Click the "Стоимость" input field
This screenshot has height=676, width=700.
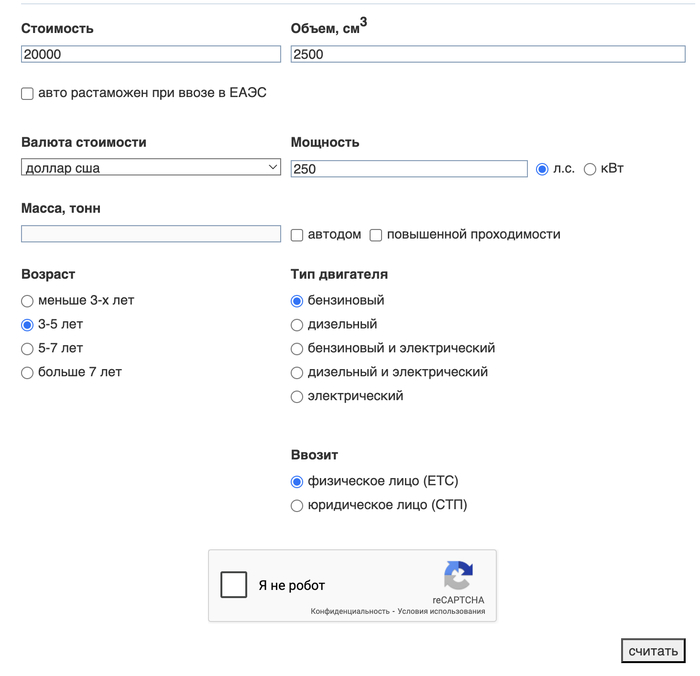(150, 55)
